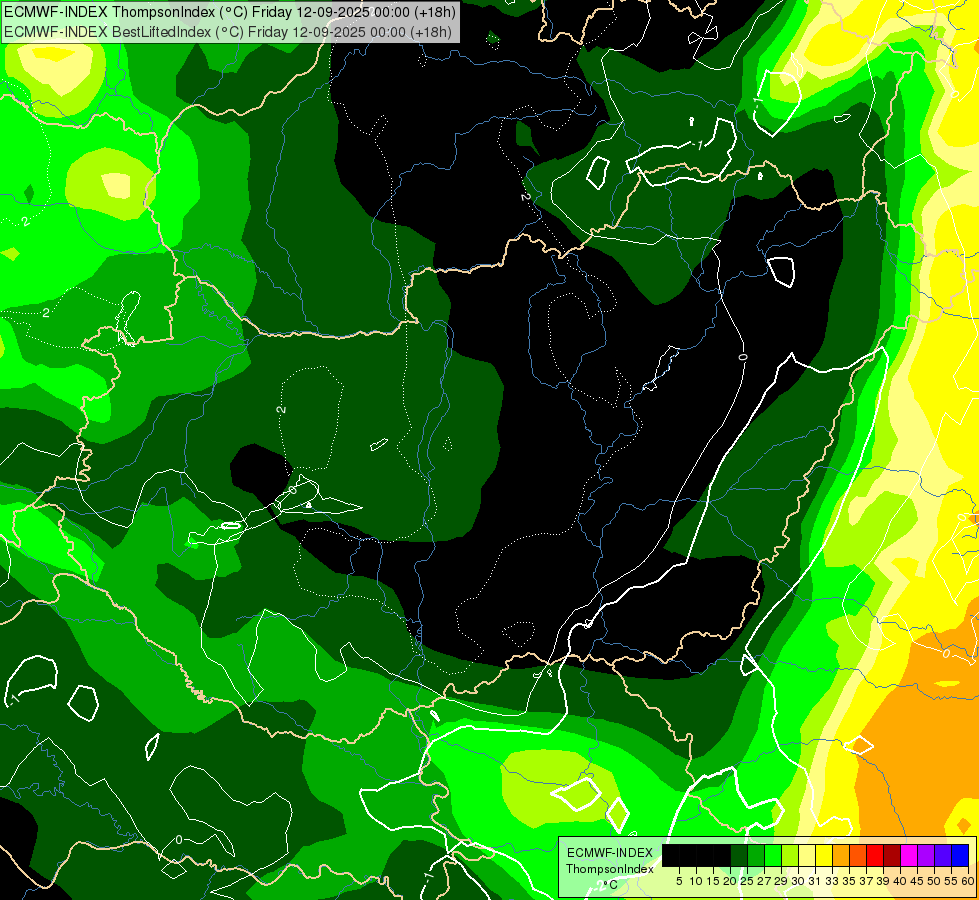Select the dark orange 35–37 legend swatch
Image resolution: width=979 pixels, height=900 pixels.
[858, 855]
